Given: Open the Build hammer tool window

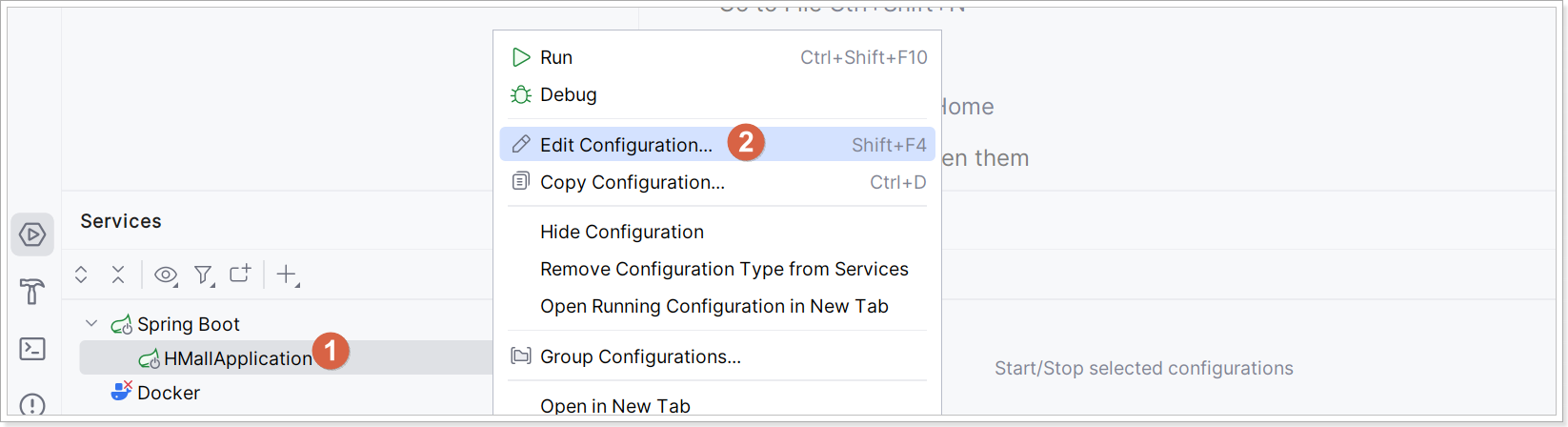Looking at the screenshot, I should pyautogui.click(x=32, y=292).
